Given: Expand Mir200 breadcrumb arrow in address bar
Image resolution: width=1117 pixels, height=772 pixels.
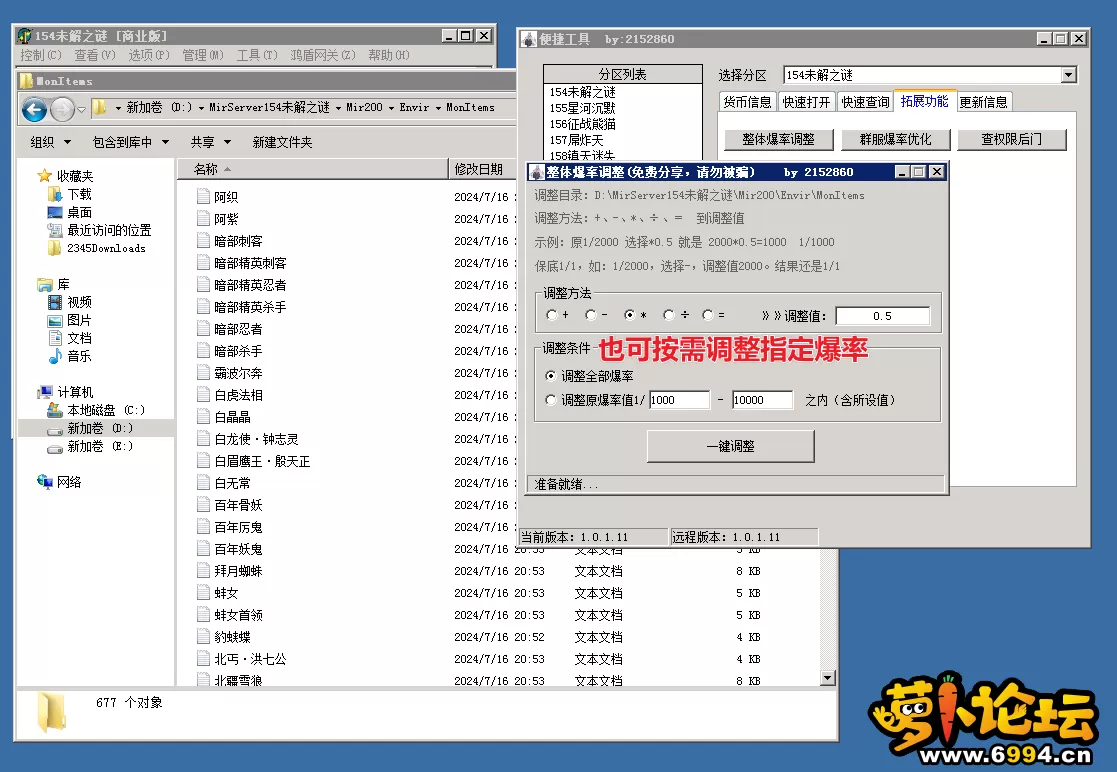Looking at the screenshot, I should (390, 108).
